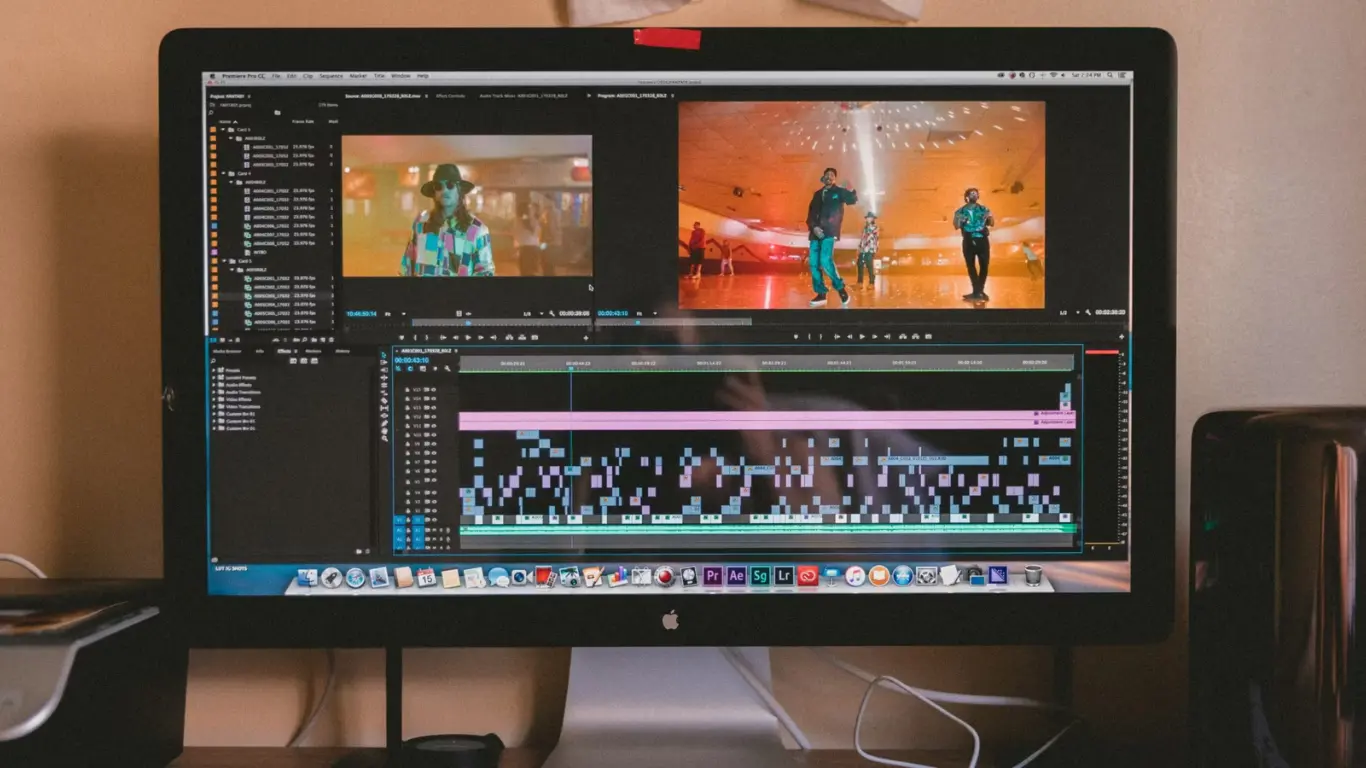The width and height of the screenshot is (1366, 768).
Task: Open timeline display settings wrench
Action: point(447,368)
